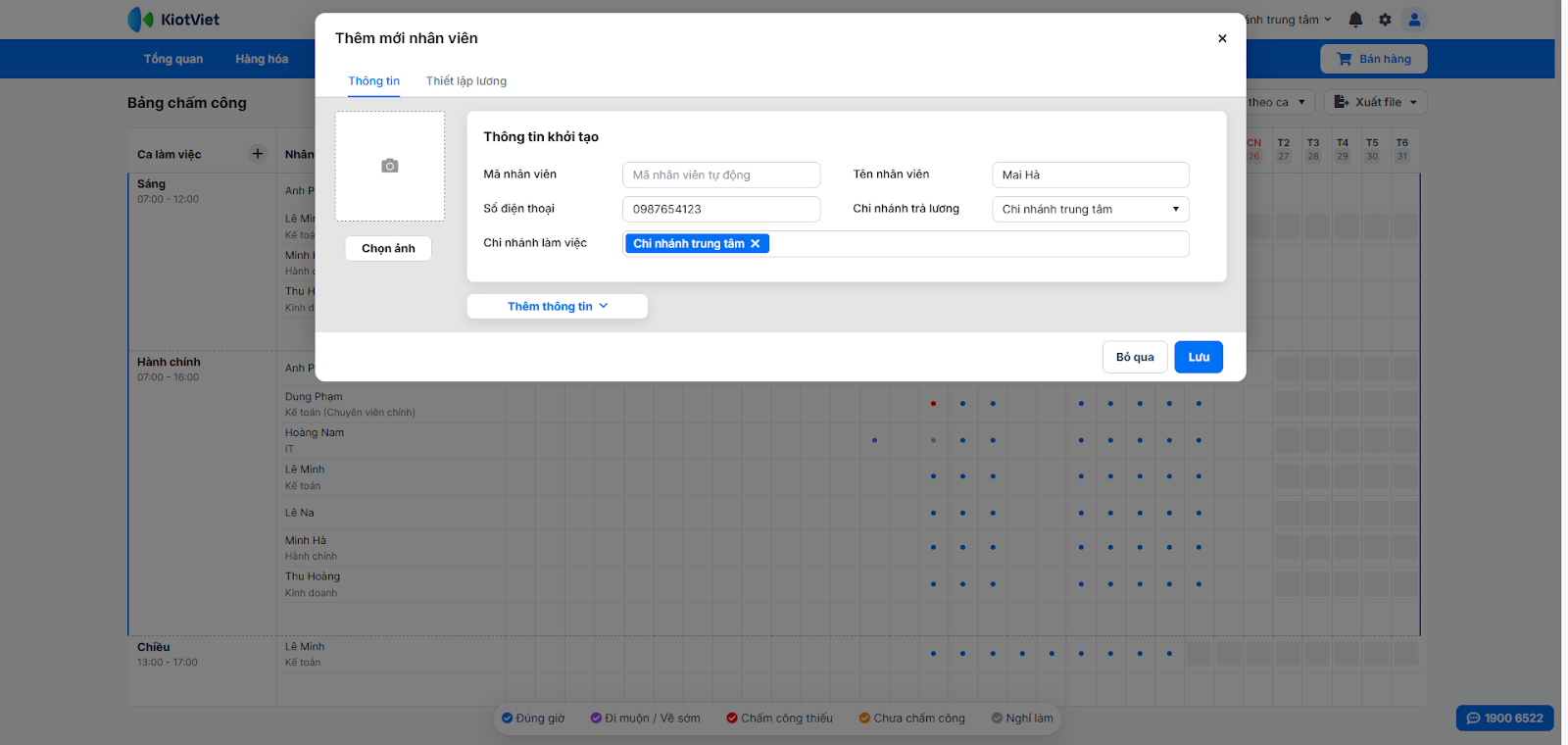
Task: Expand the Thêm thông tin section
Action: 557,307
